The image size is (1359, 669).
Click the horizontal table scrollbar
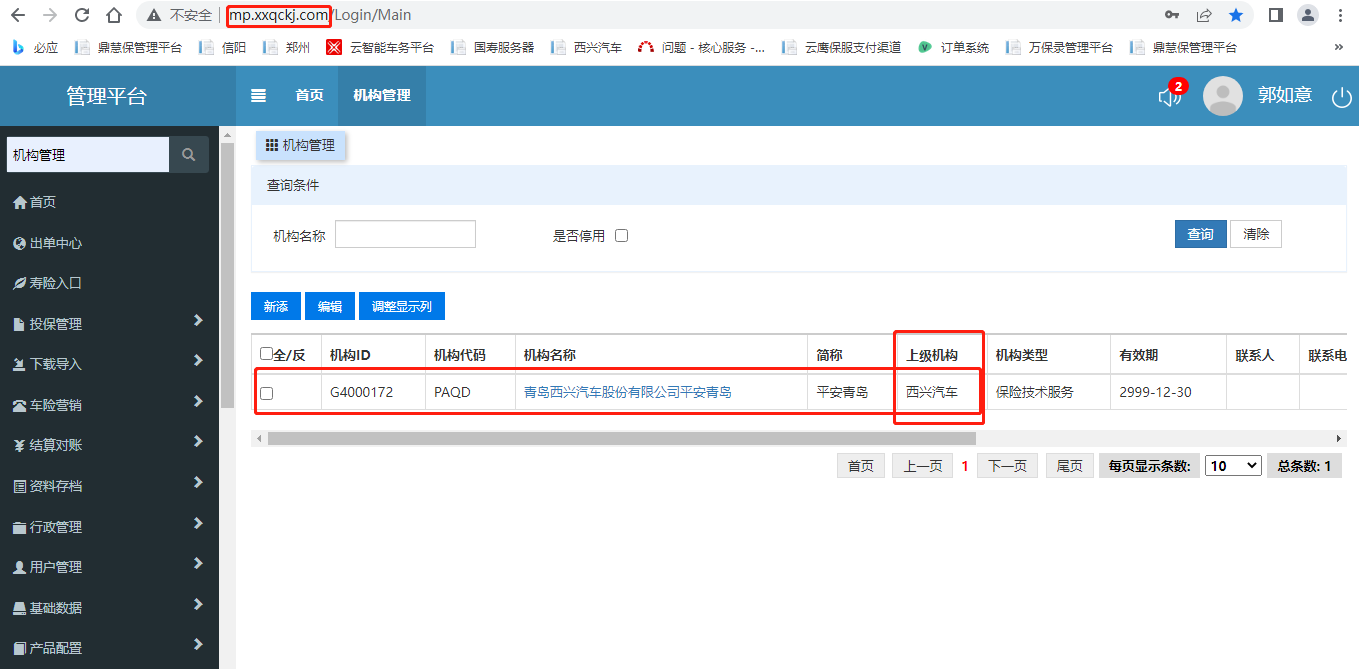point(621,438)
